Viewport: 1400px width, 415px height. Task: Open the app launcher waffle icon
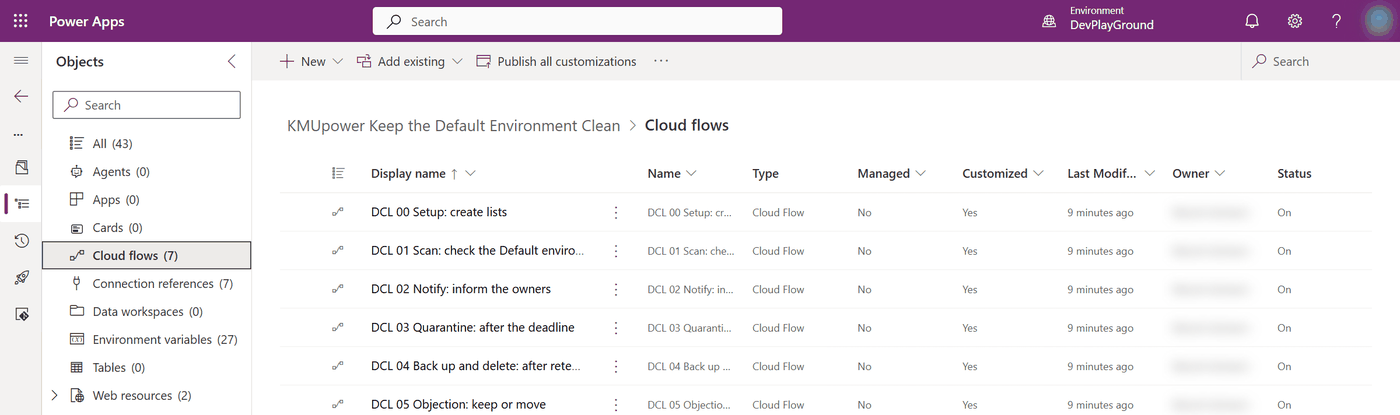coord(21,21)
